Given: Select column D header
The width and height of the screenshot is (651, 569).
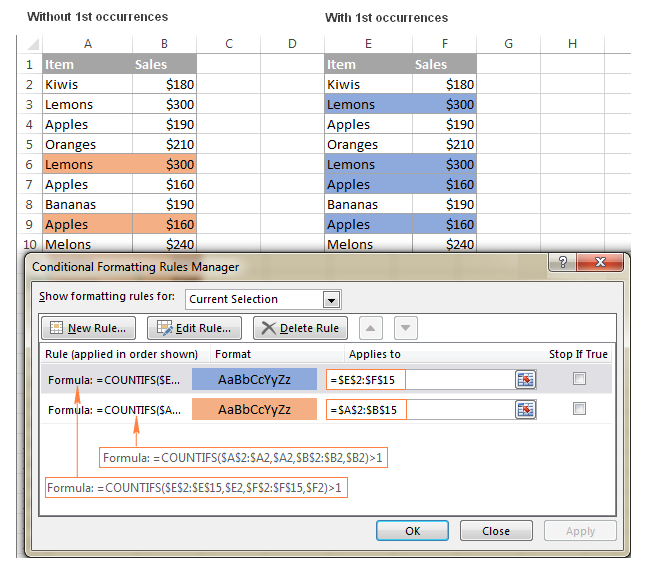Looking at the screenshot, I should pos(292,44).
